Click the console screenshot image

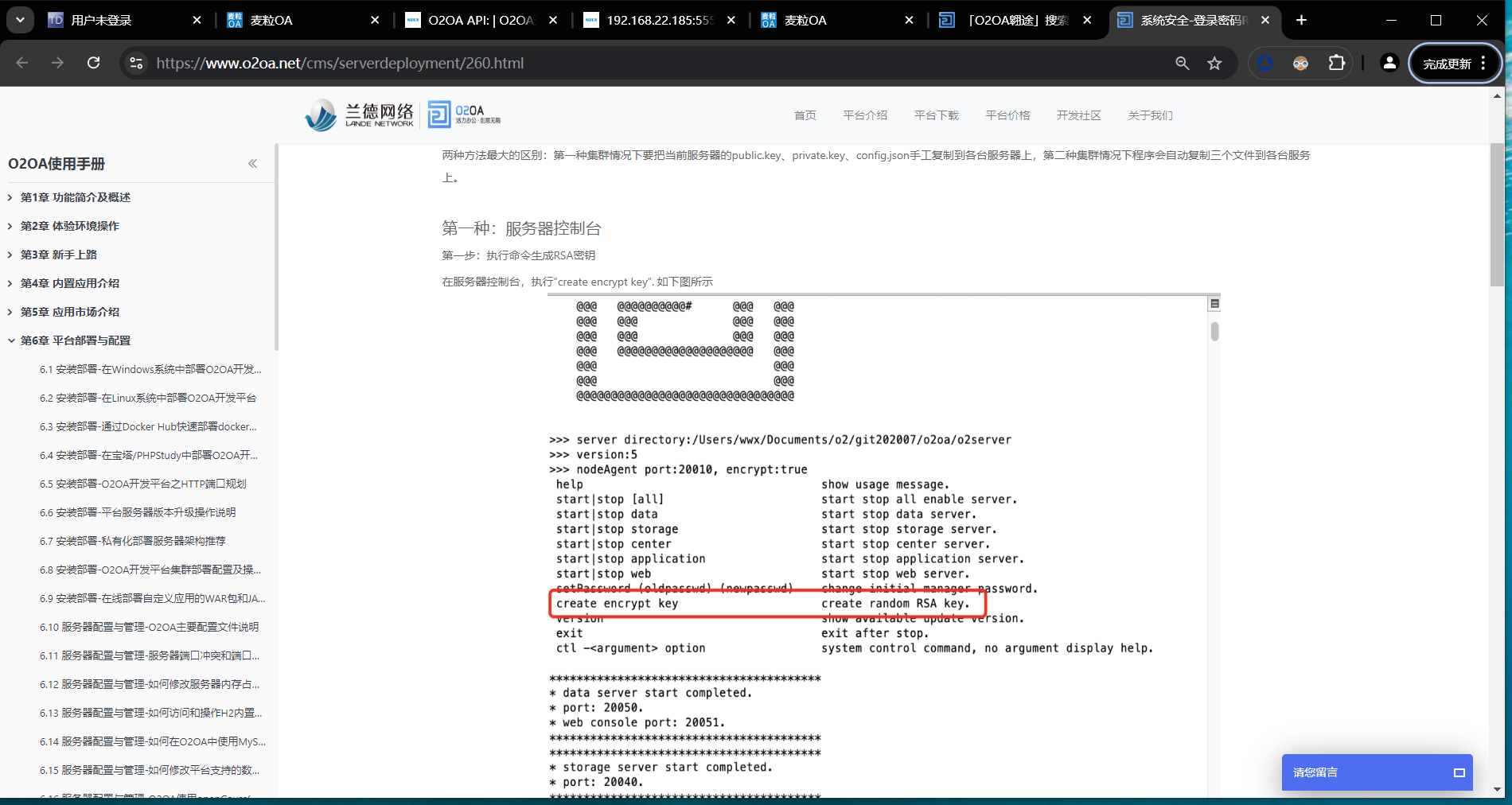(883, 546)
